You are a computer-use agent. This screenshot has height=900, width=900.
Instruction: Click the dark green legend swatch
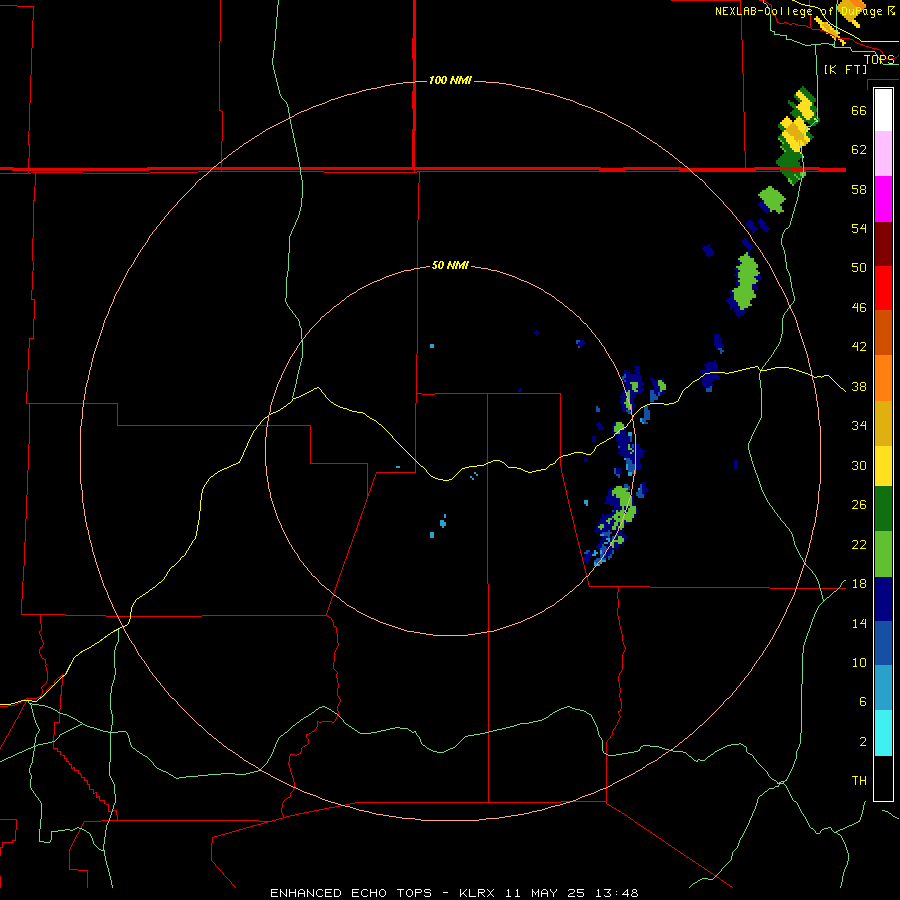click(883, 509)
